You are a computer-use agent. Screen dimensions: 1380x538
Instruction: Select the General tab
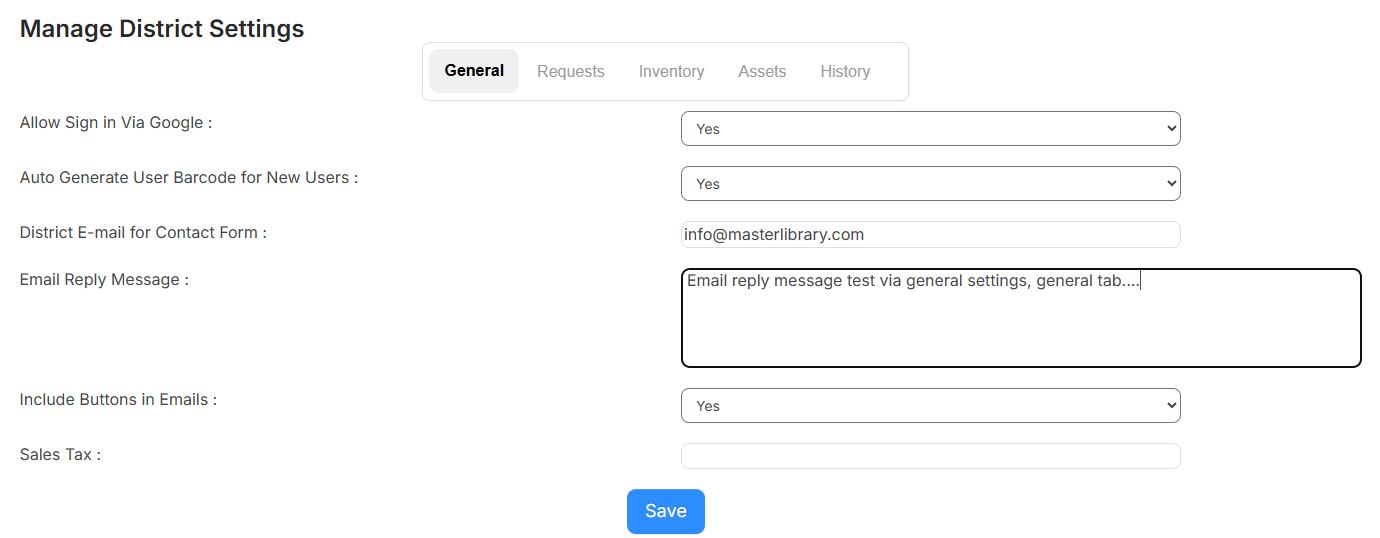point(474,71)
